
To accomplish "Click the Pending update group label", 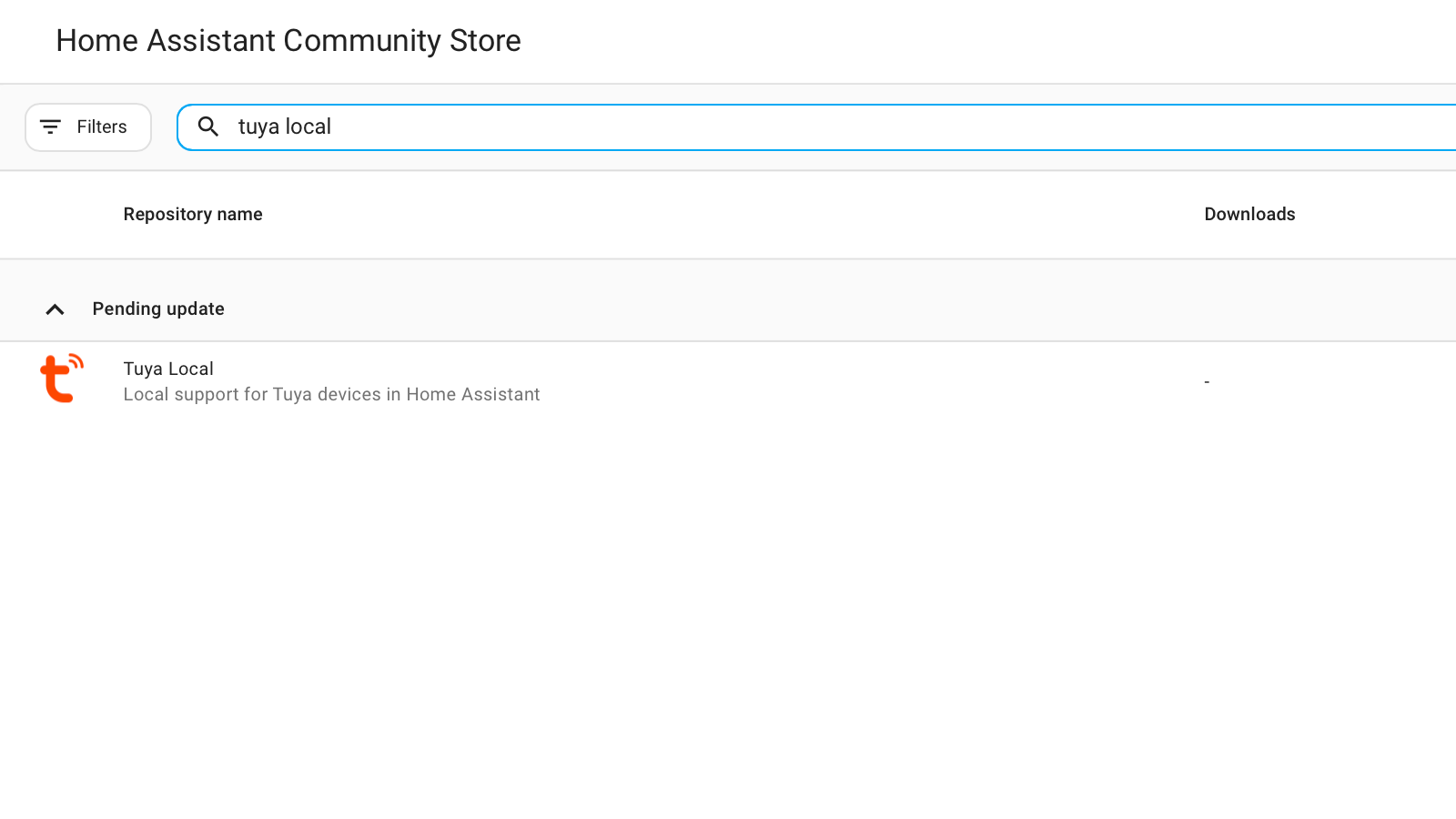I will point(158,308).
